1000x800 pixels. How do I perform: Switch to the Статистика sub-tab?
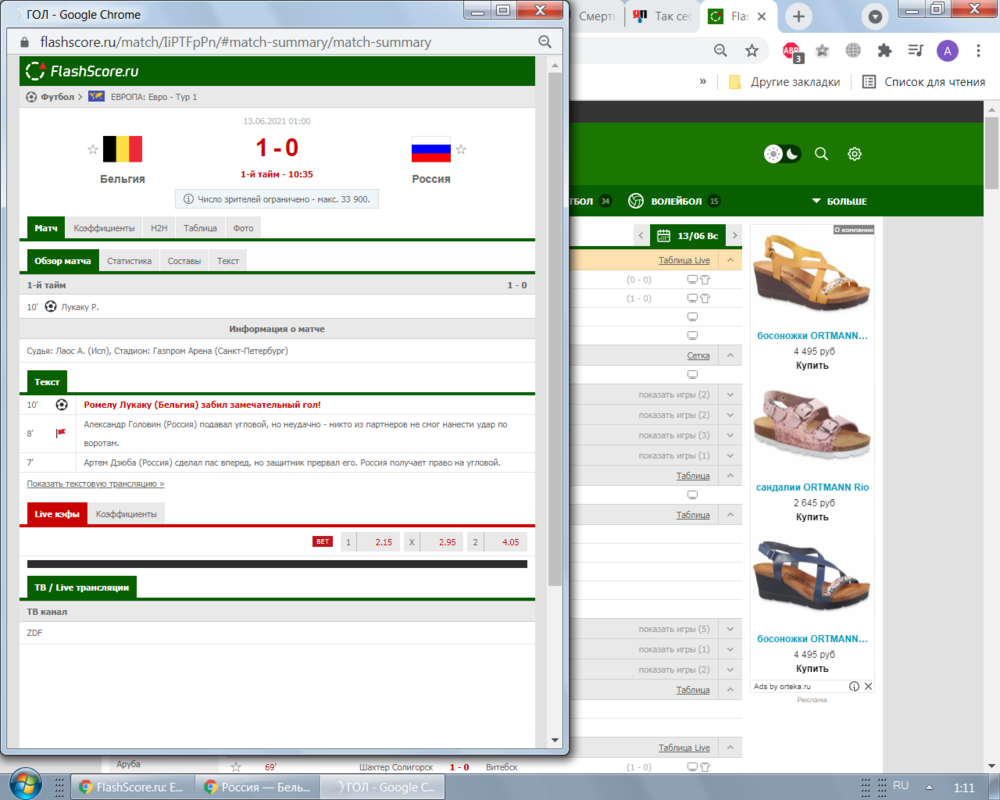click(129, 261)
